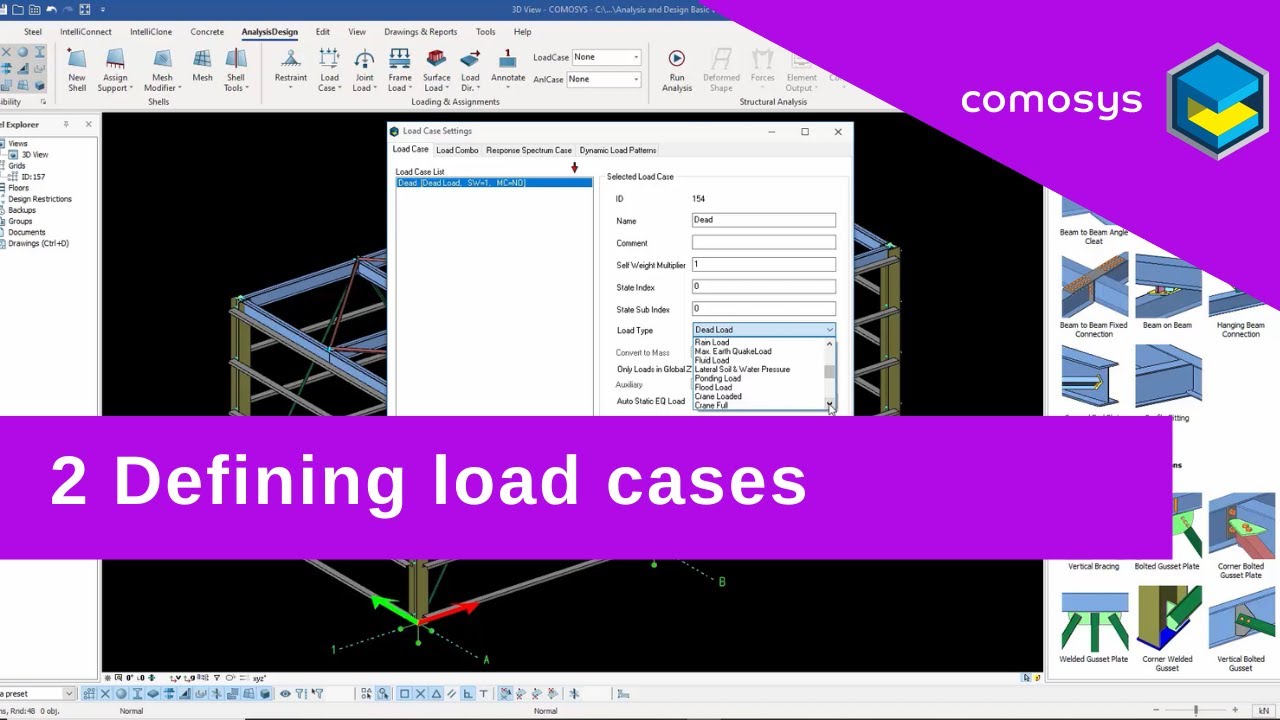This screenshot has height=720, width=1280.
Task: Open the Help menu
Action: click(522, 32)
